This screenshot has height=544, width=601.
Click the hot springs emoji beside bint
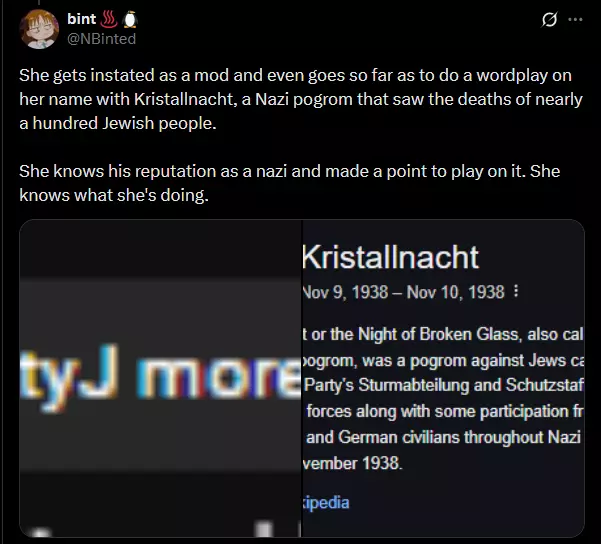pyautogui.click(x=108, y=19)
